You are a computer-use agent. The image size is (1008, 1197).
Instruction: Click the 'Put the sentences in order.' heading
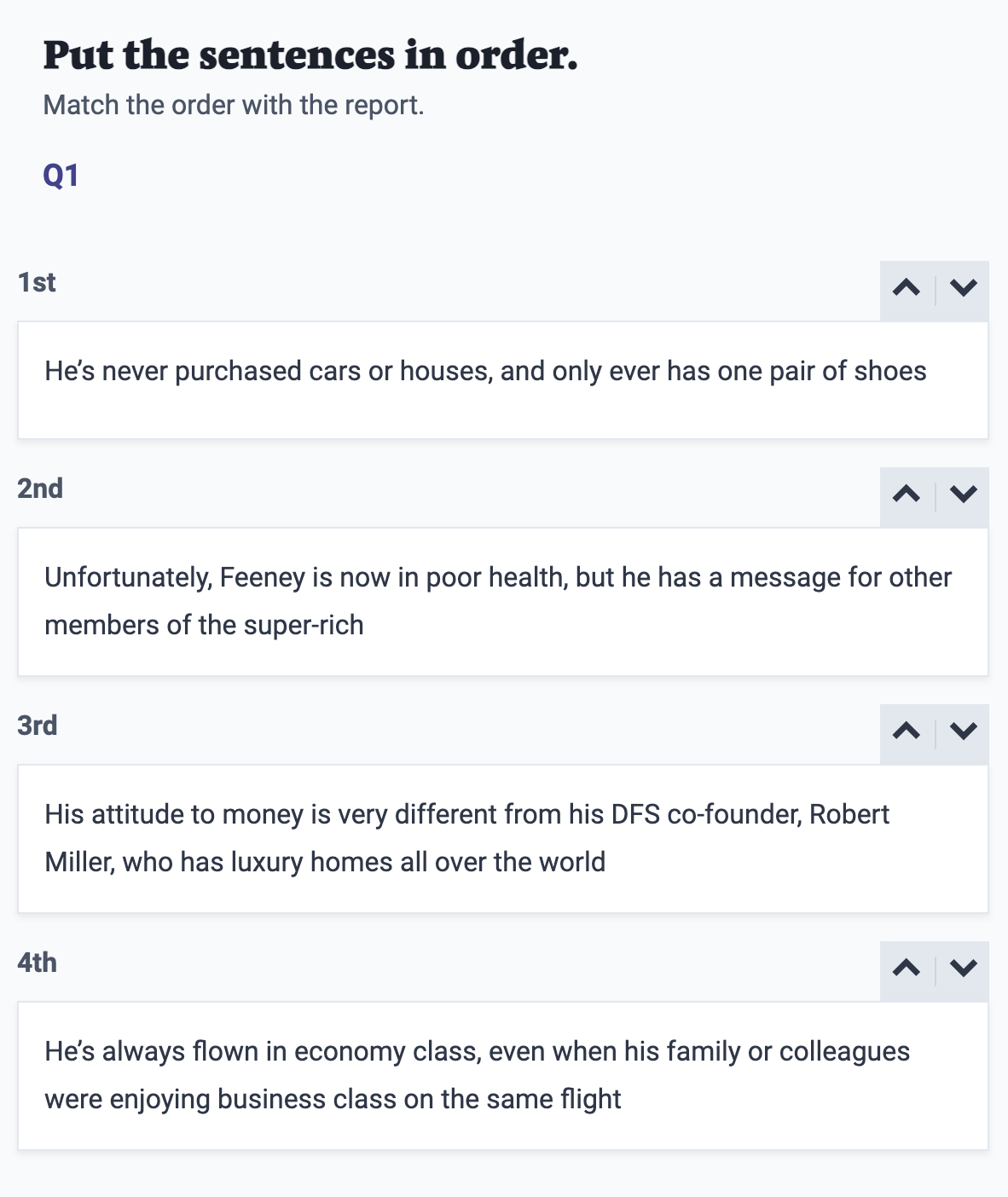310,55
